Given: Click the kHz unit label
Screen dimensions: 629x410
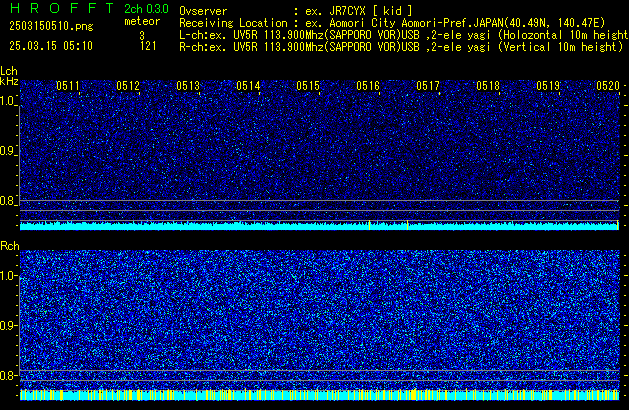Looking at the screenshot, I should (9, 81).
